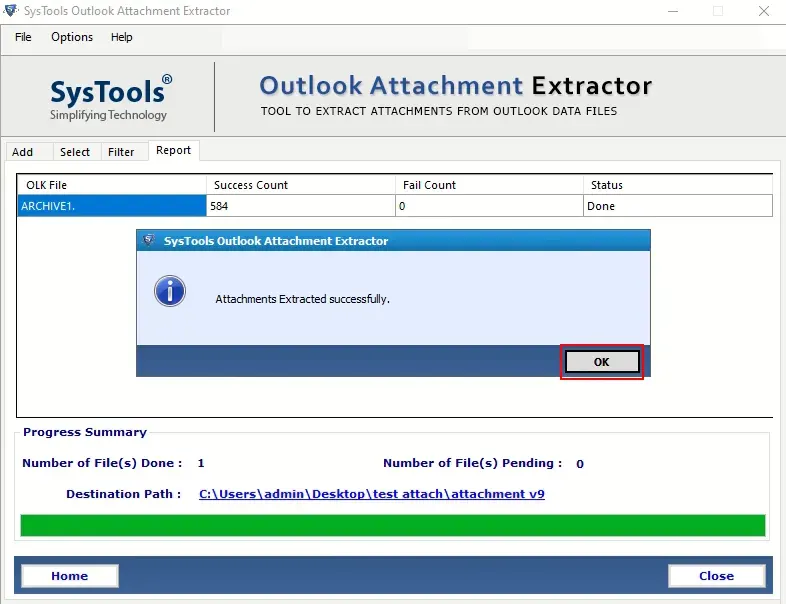The width and height of the screenshot is (786, 604).
Task: Minimize the application window
Action: click(x=673, y=11)
